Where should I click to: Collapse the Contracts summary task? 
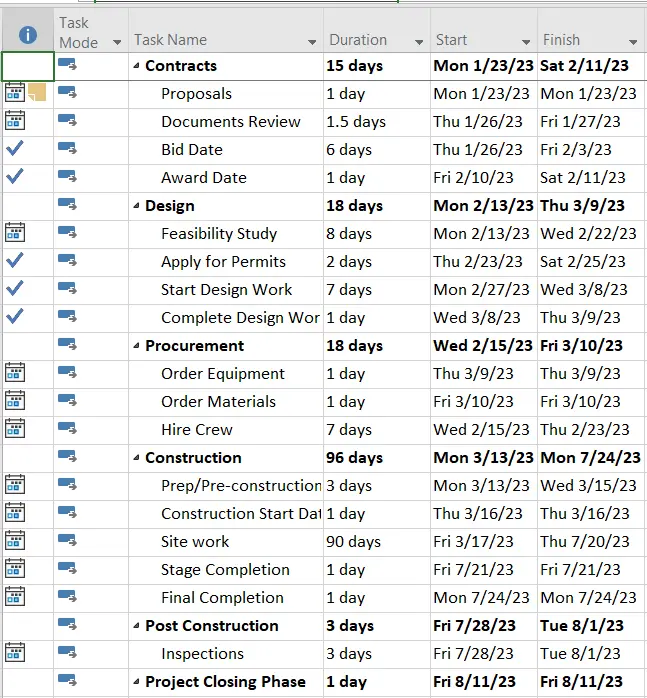137,66
